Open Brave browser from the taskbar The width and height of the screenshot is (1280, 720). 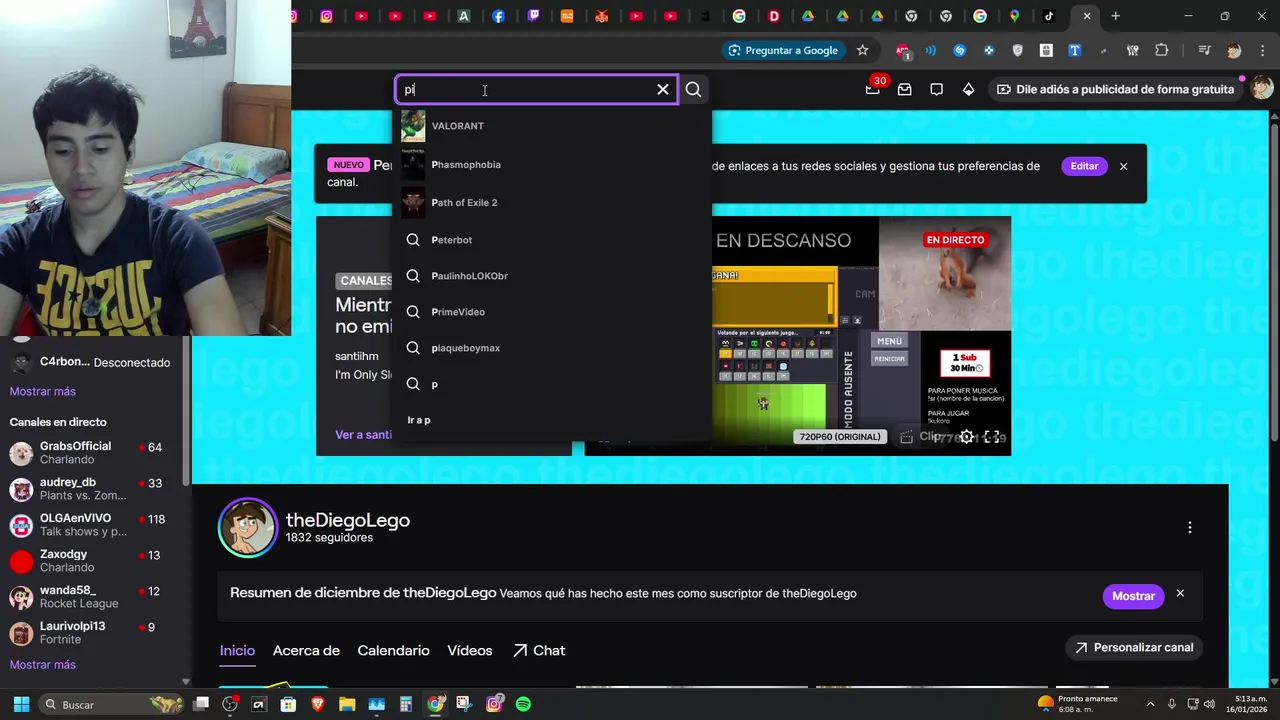coord(318,704)
